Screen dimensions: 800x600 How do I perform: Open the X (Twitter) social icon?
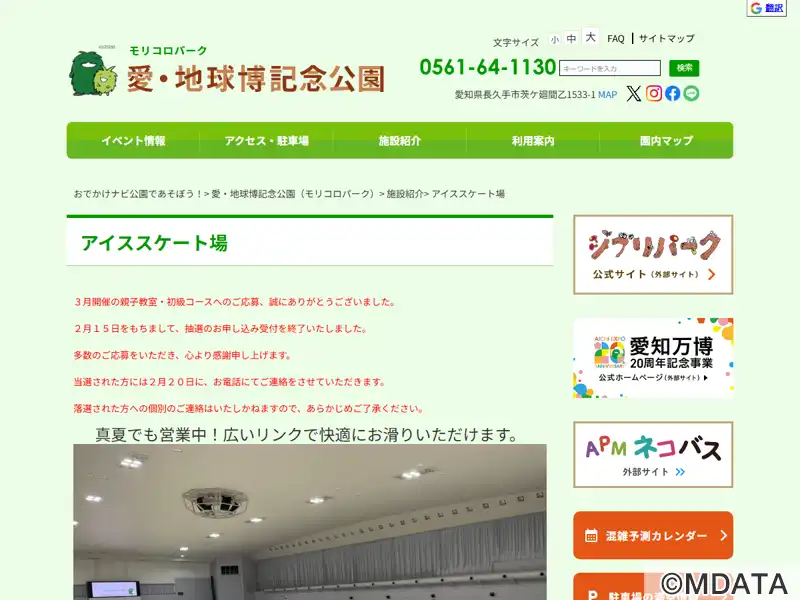634,93
